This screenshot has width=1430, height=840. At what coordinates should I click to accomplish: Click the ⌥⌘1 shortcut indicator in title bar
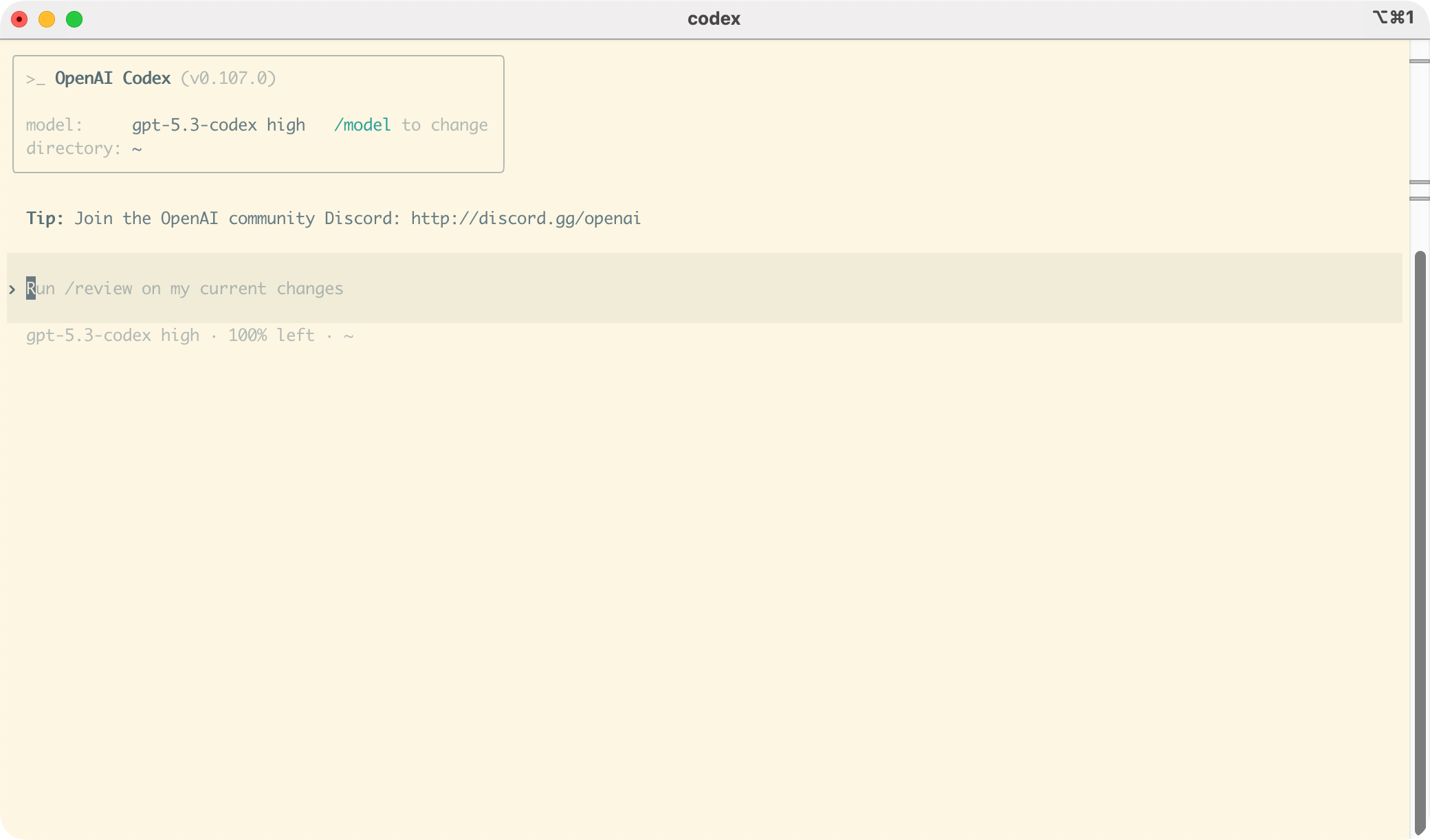click(1394, 17)
